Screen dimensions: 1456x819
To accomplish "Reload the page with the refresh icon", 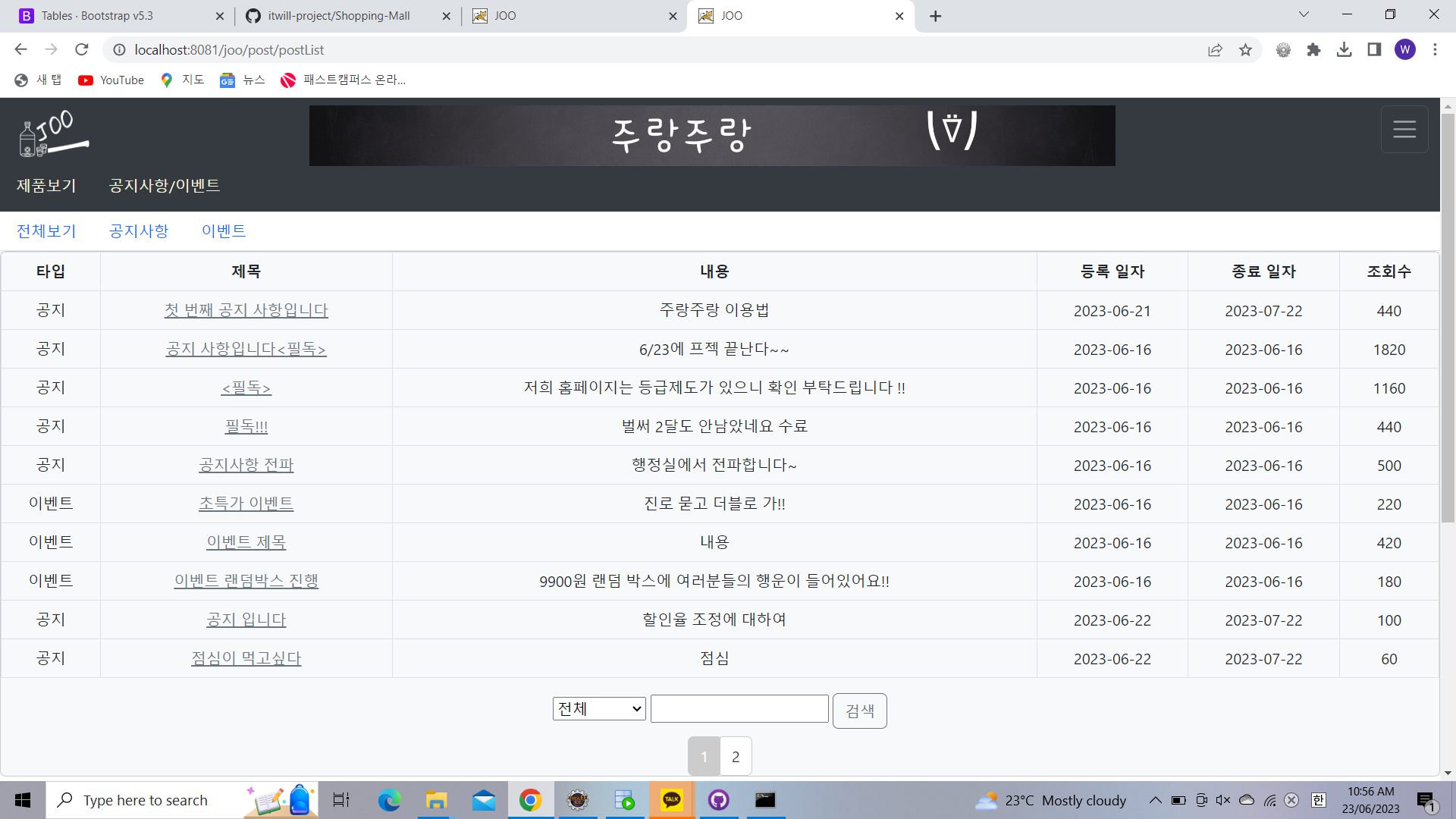I will point(82,49).
